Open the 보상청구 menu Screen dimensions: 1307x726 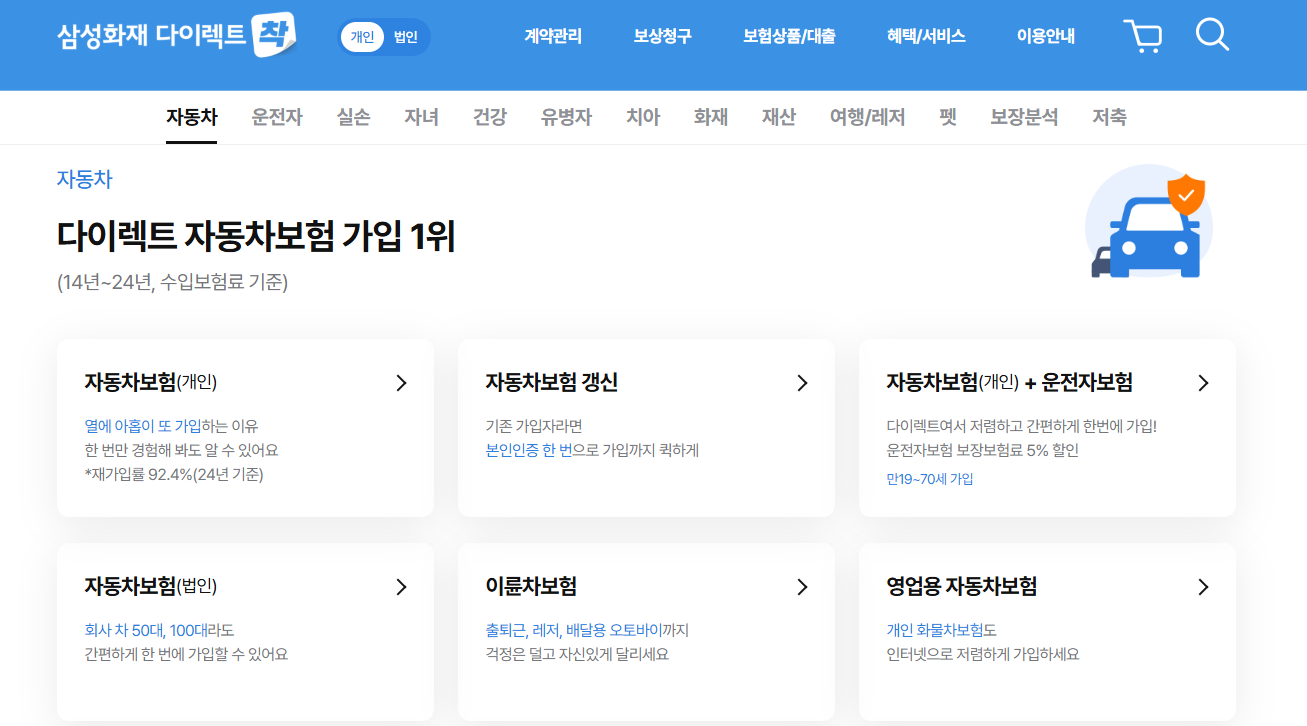point(662,36)
